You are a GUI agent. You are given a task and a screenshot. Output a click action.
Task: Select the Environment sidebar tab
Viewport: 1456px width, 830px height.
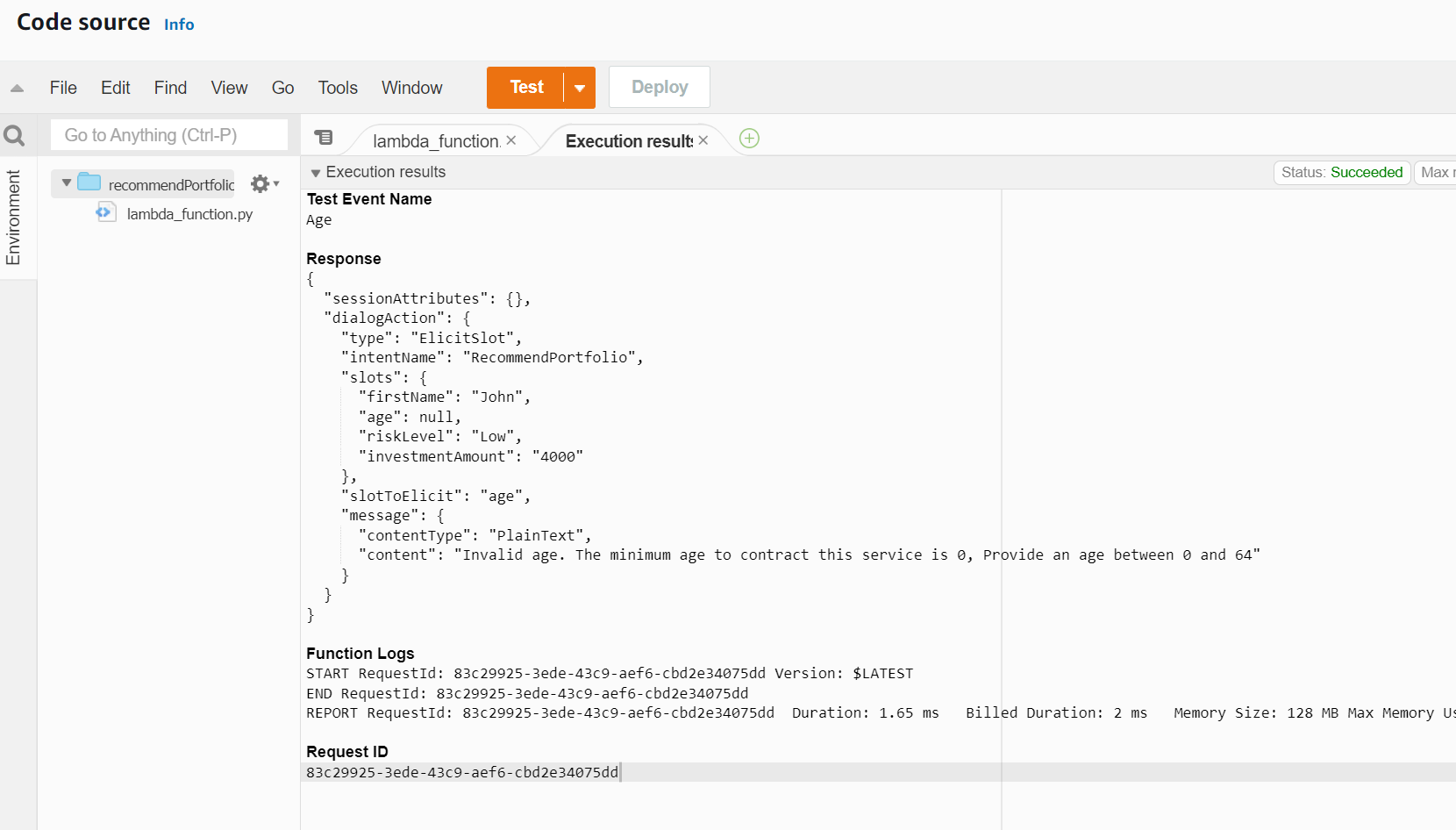coord(13,218)
